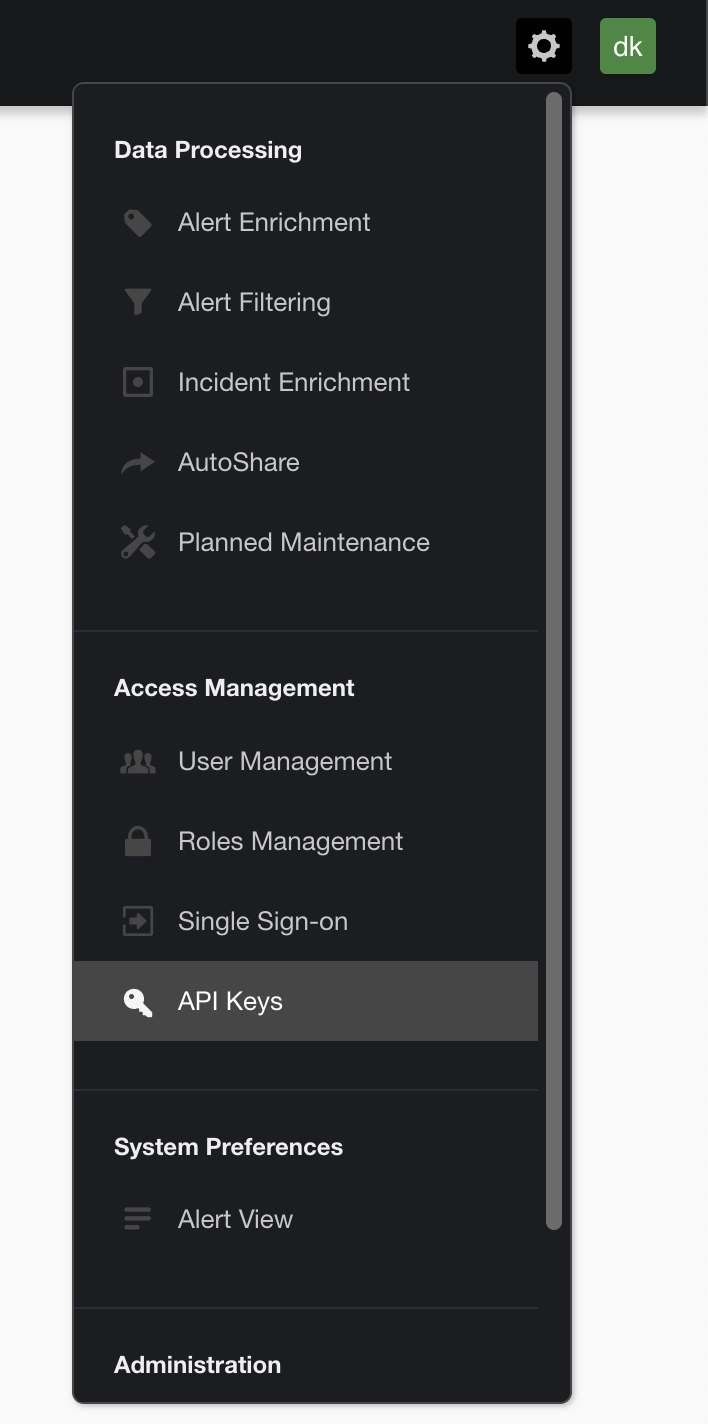The height and width of the screenshot is (1424, 708).
Task: Click the Administration section header
Action: 196,1364
